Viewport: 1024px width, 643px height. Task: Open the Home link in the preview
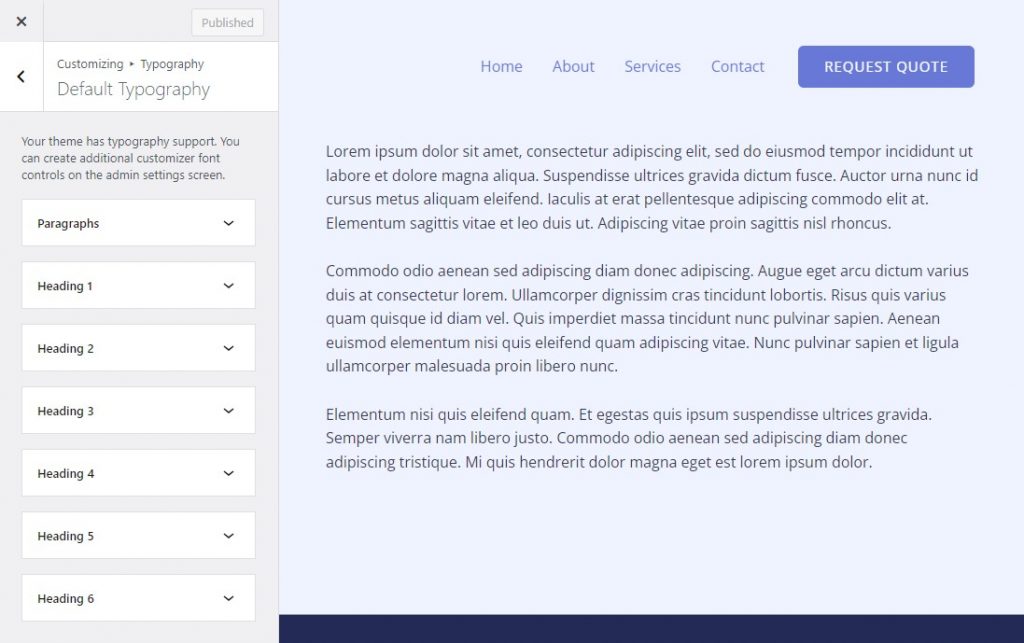pyautogui.click(x=501, y=66)
